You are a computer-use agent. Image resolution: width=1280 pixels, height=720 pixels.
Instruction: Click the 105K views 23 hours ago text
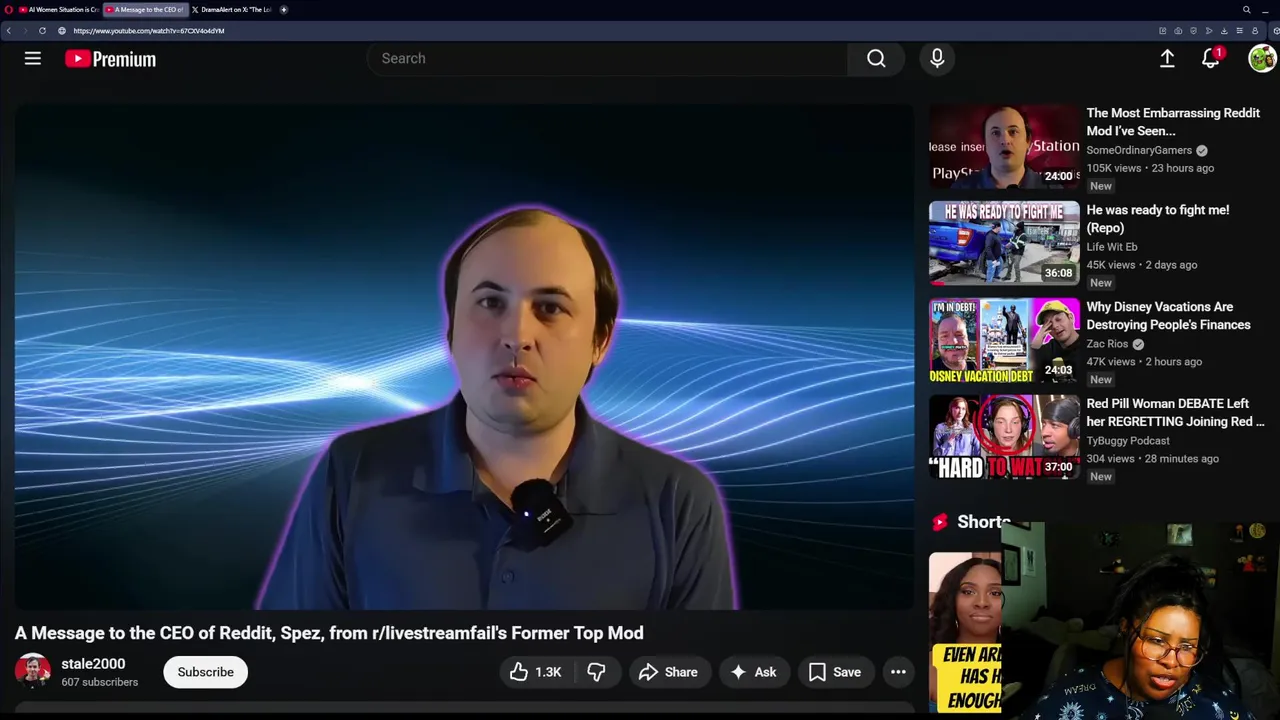(1150, 168)
